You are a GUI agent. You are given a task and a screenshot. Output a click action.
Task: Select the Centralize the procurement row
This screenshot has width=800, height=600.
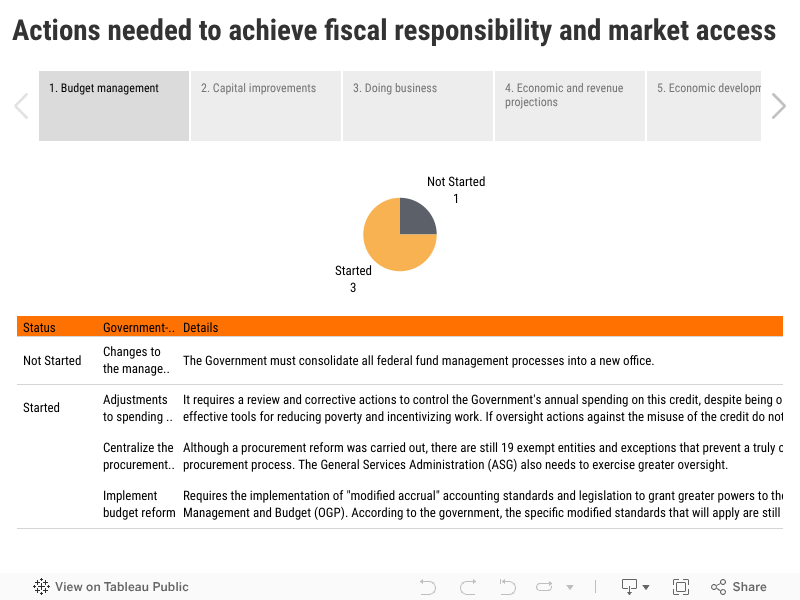click(x=138, y=456)
